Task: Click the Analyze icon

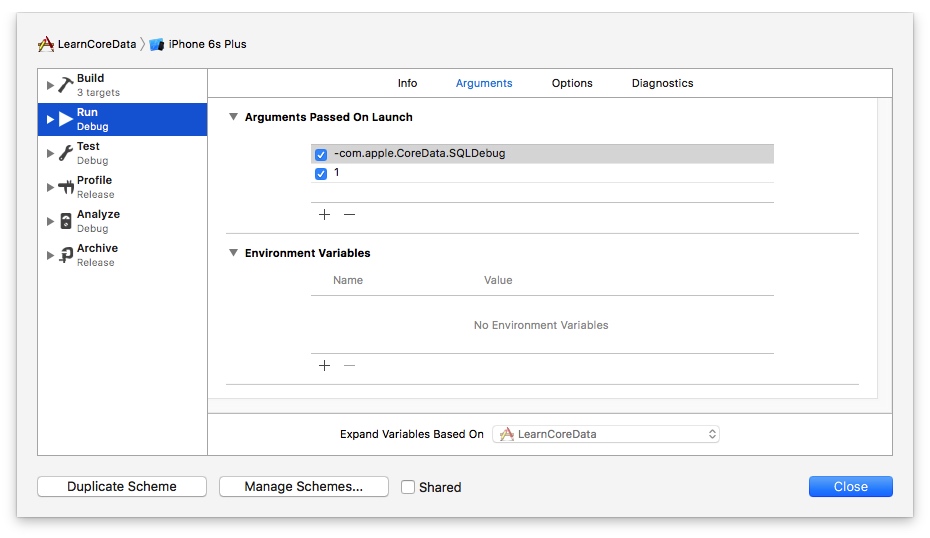Action: [66, 221]
